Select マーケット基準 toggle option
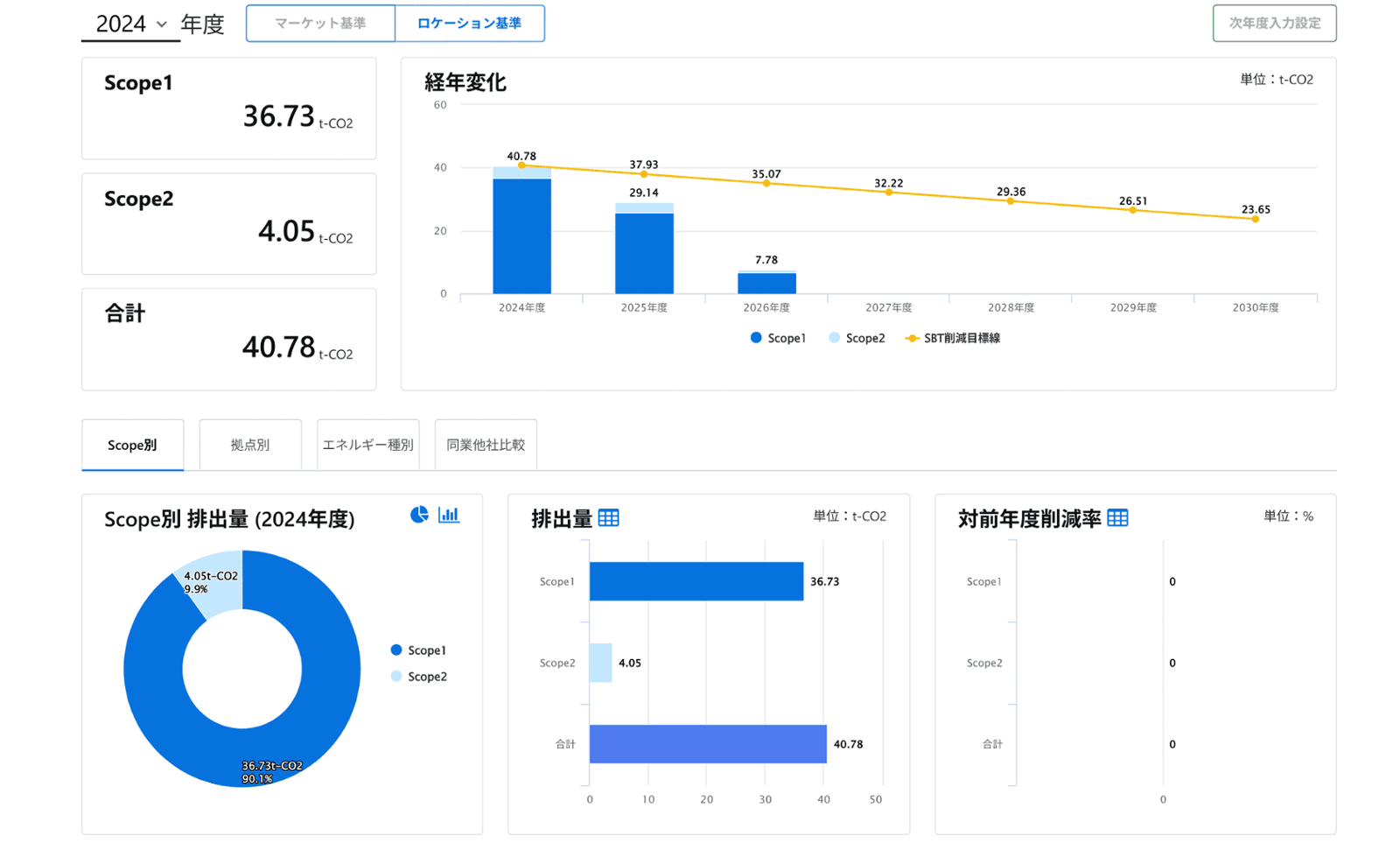This screenshot has width=1400, height=864. 320,24
